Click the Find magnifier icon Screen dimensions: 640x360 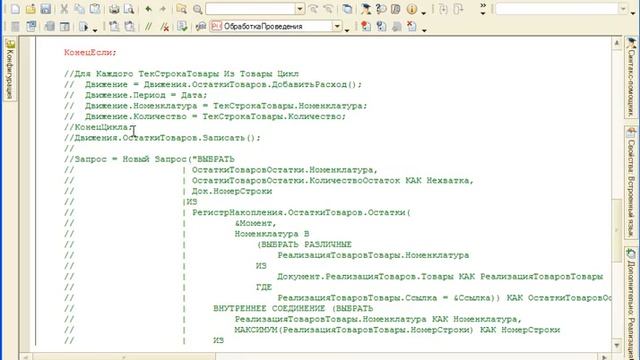click(x=198, y=9)
